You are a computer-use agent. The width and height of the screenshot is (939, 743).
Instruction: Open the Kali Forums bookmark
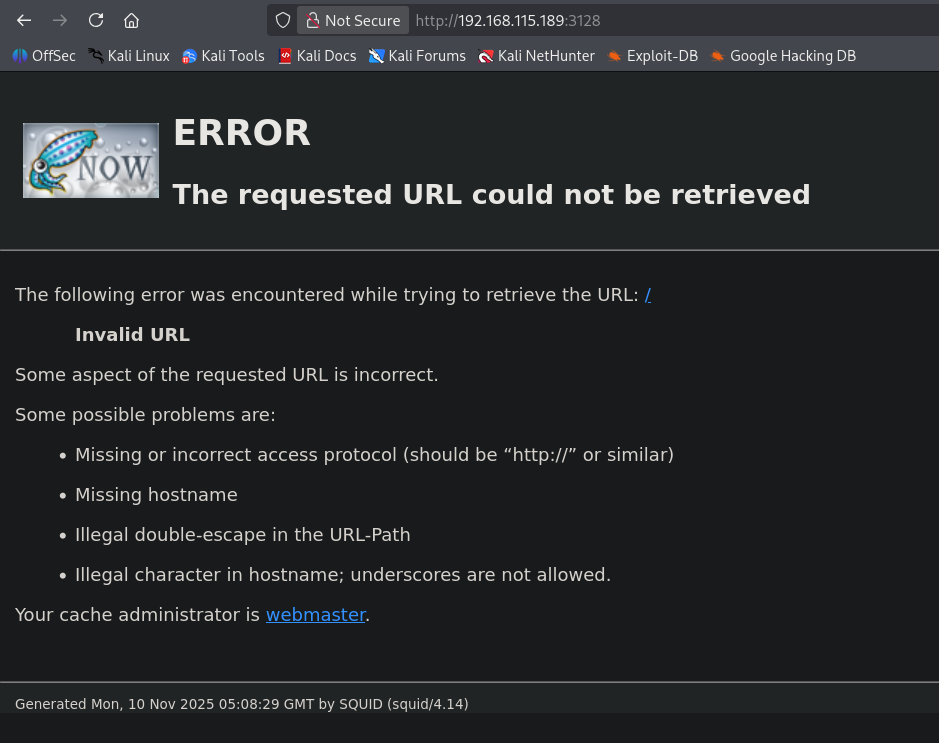tap(417, 56)
